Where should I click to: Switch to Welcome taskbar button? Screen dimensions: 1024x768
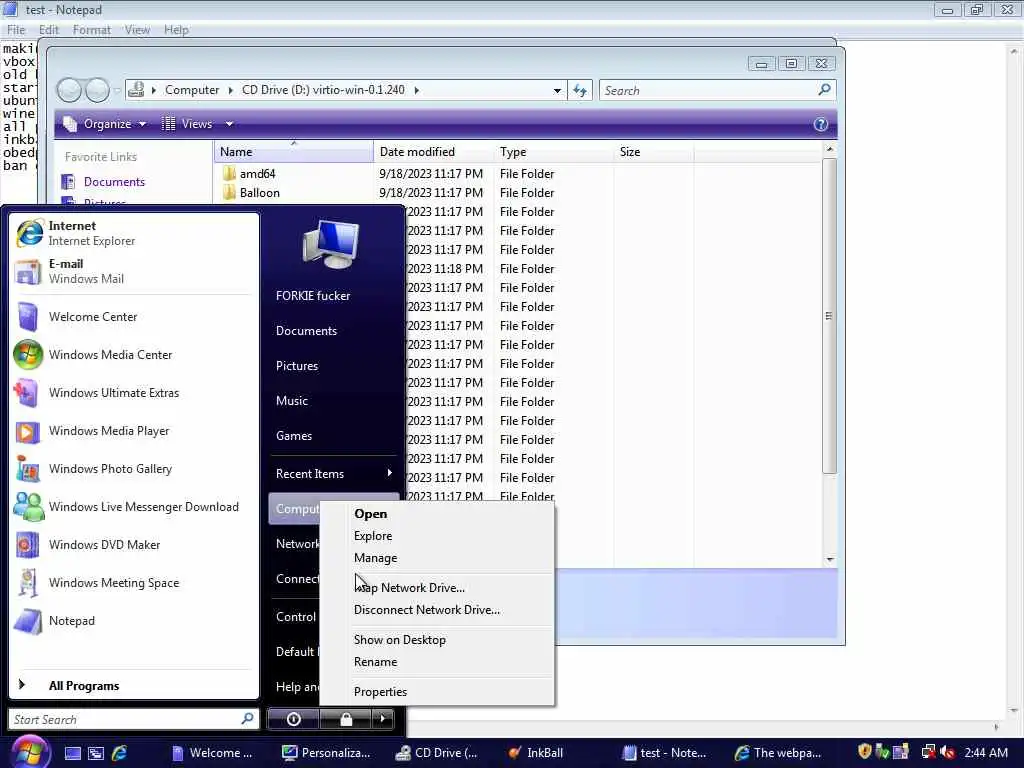[213, 753]
